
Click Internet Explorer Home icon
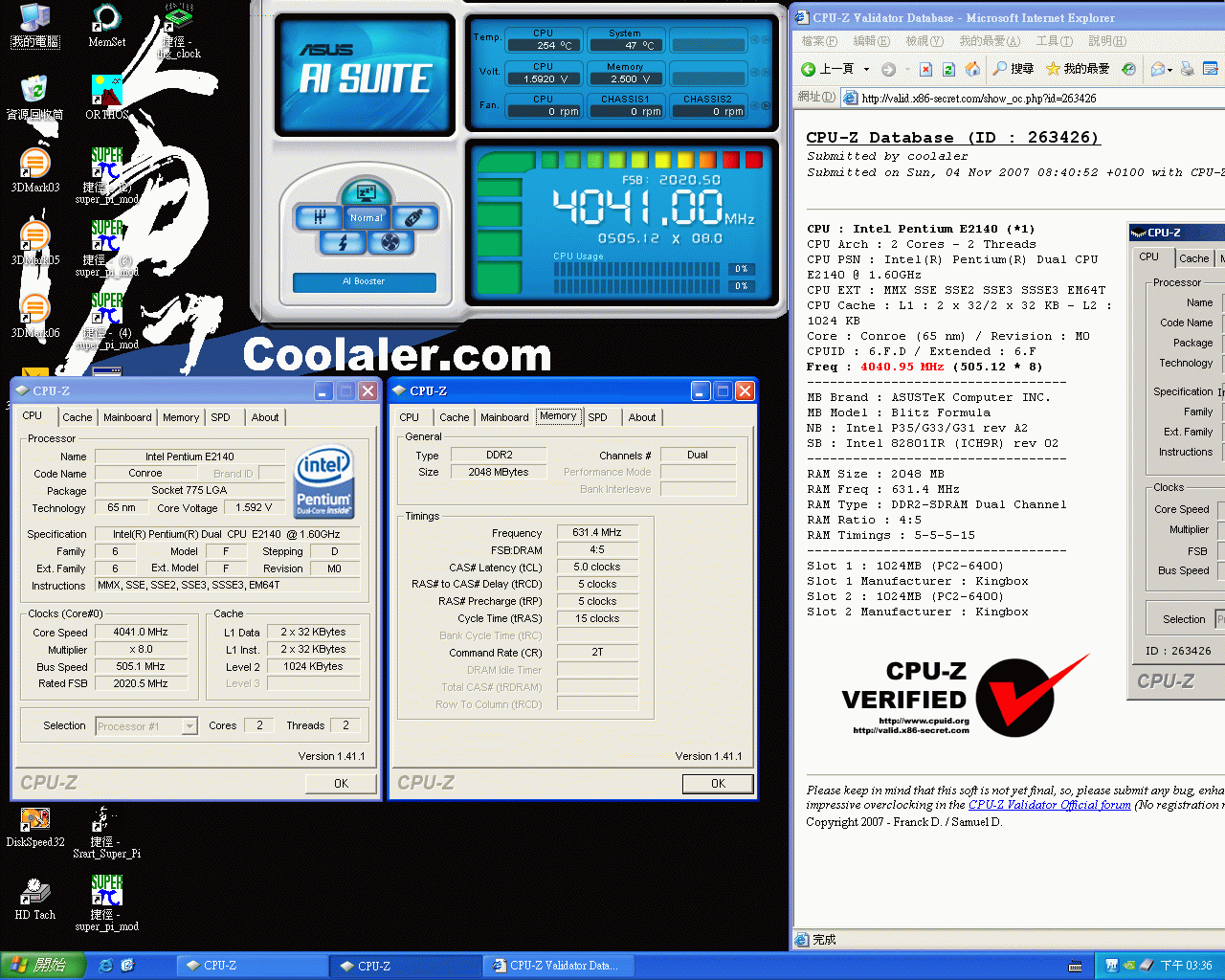pos(972,69)
